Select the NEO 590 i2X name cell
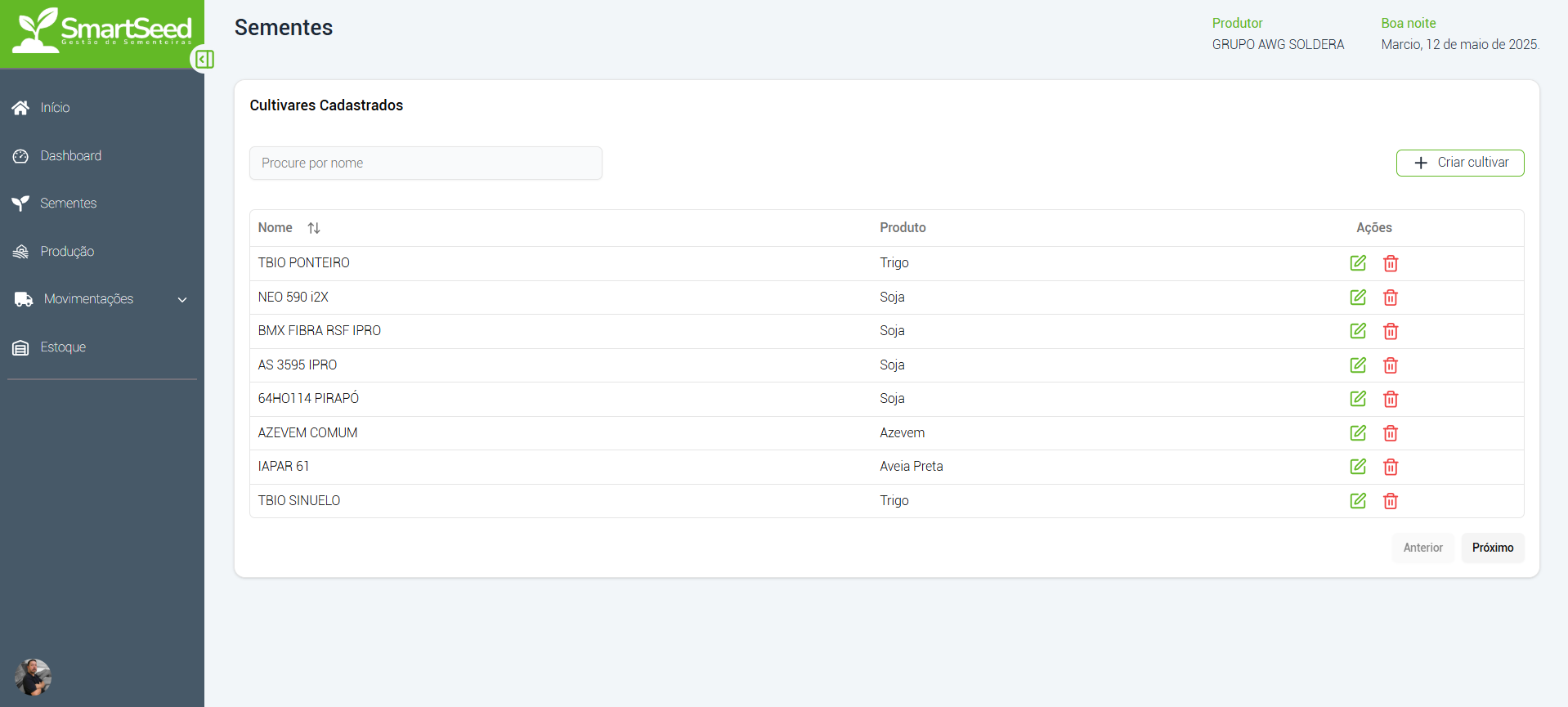Screen dimensions: 1568x707 pyautogui.click(x=293, y=298)
